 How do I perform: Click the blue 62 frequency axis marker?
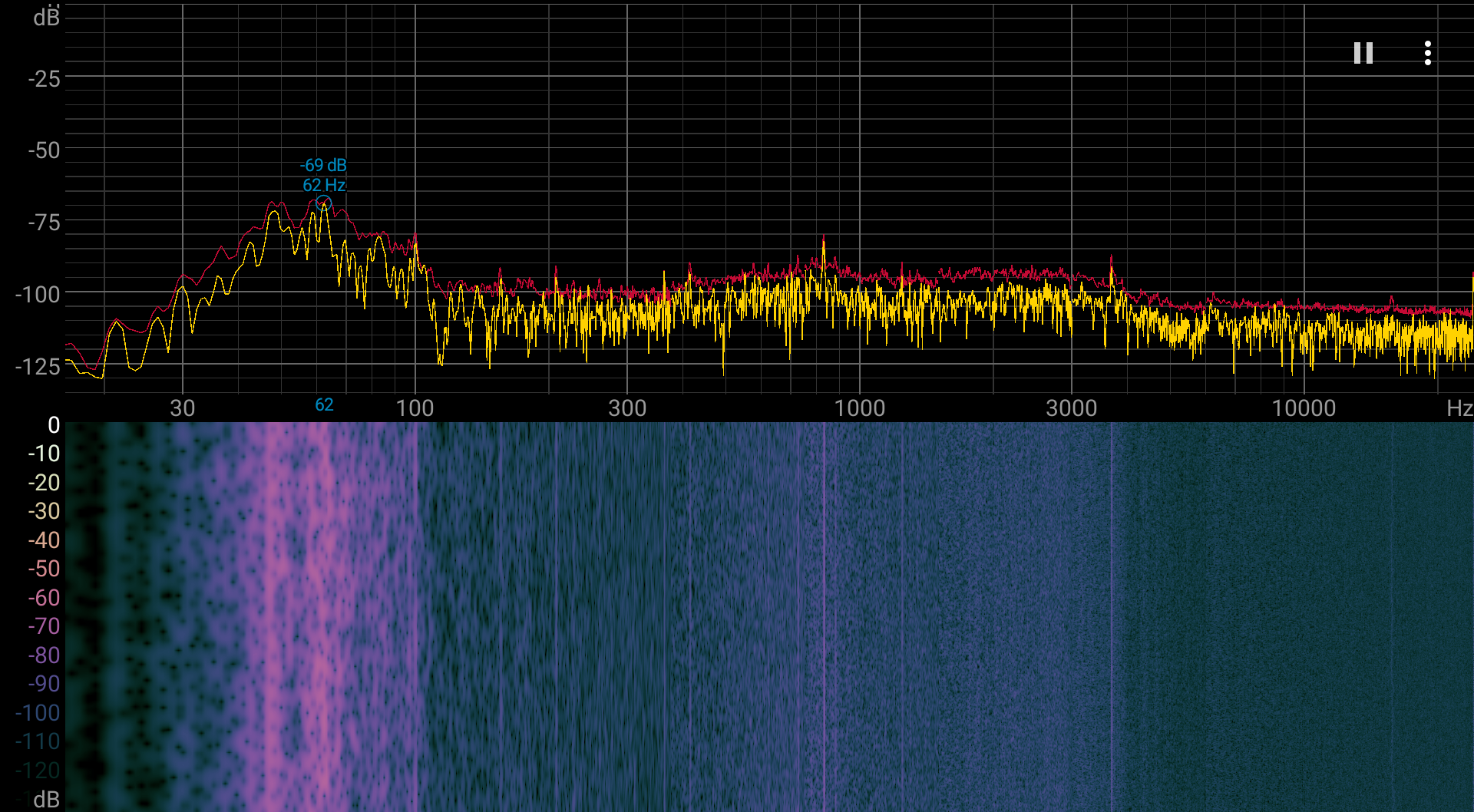(x=324, y=404)
